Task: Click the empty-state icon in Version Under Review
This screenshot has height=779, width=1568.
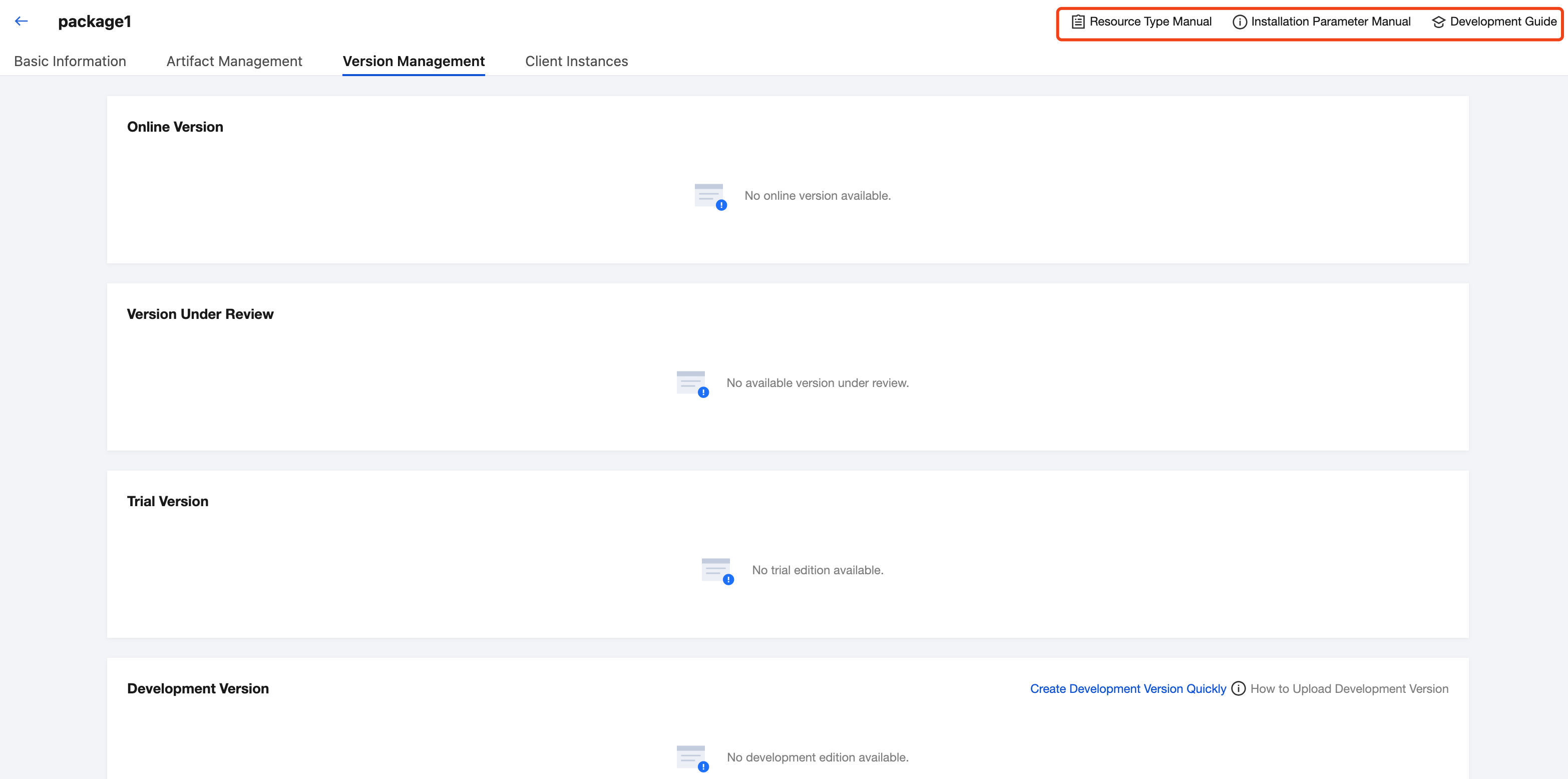Action: point(692,383)
